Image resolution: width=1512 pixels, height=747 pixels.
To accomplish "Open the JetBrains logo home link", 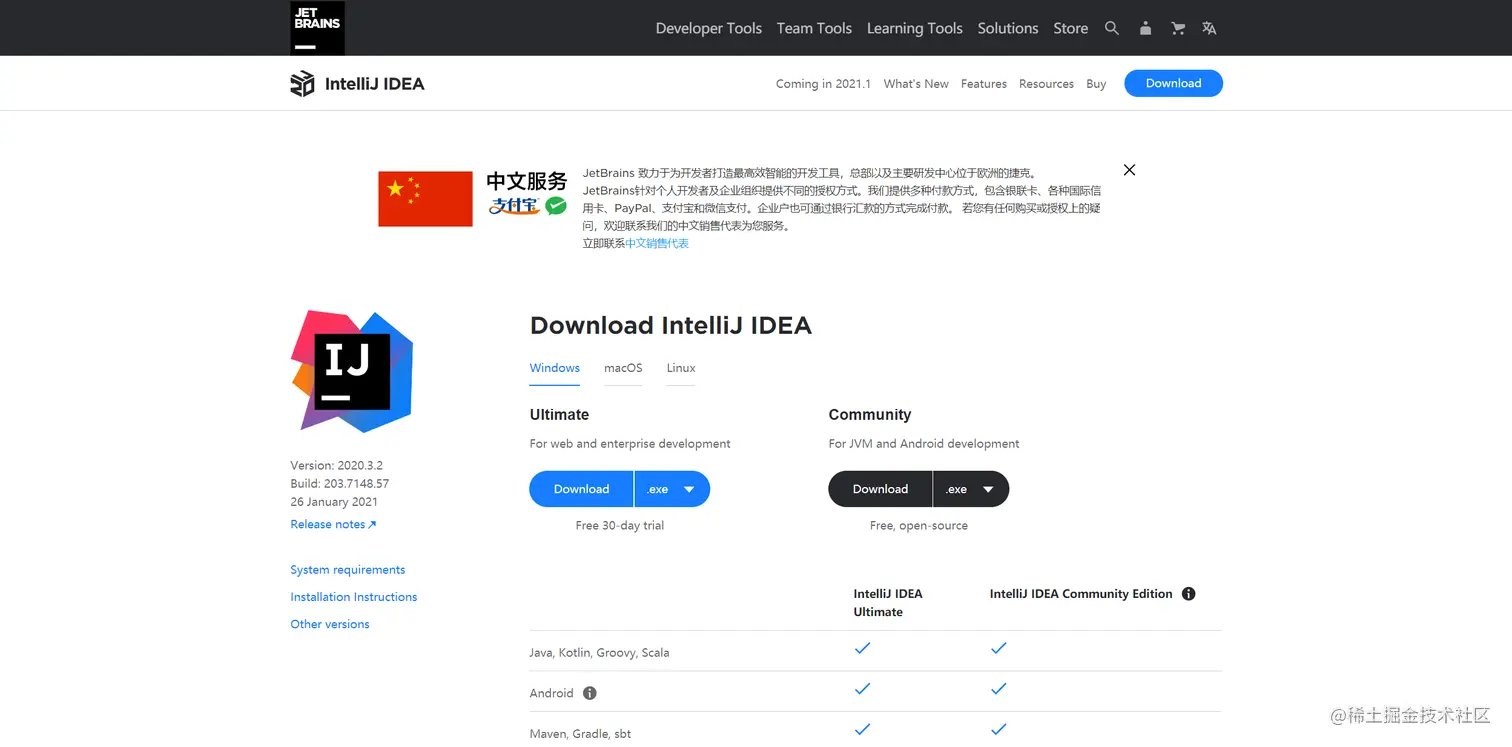I will pyautogui.click(x=318, y=28).
